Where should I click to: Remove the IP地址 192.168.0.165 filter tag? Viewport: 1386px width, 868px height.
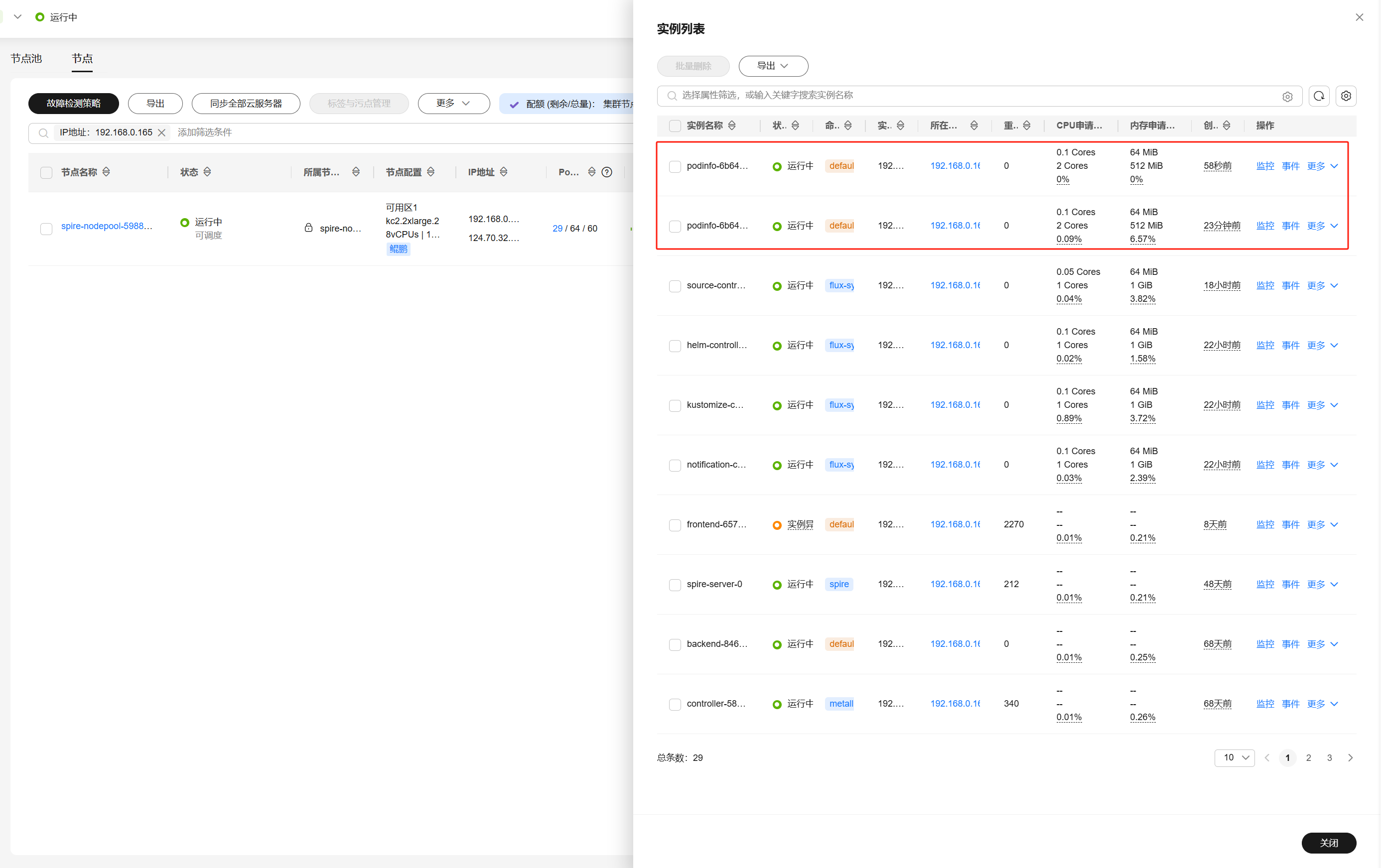coord(162,132)
